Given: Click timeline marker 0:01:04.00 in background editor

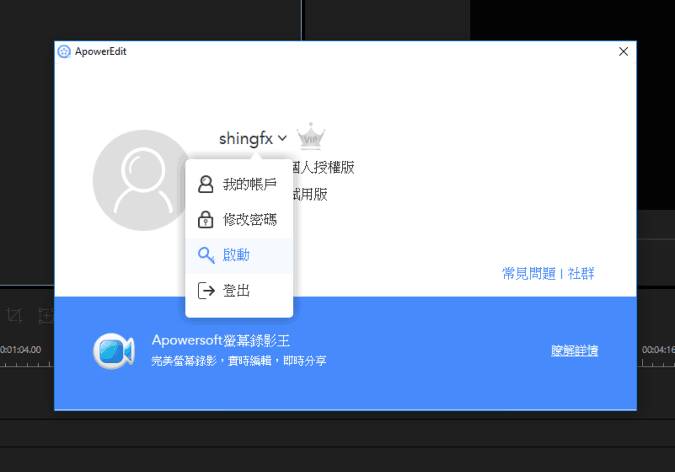Looking at the screenshot, I should click(x=21, y=350).
